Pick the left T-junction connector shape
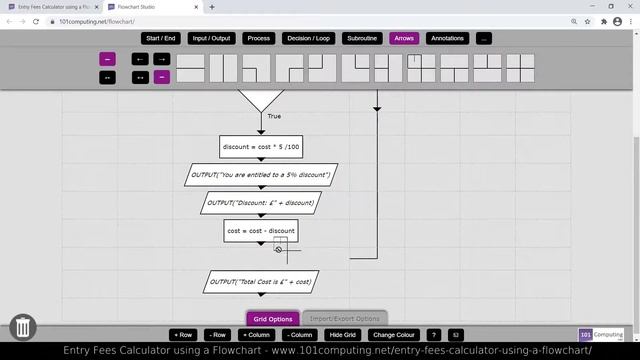 click(x=388, y=69)
